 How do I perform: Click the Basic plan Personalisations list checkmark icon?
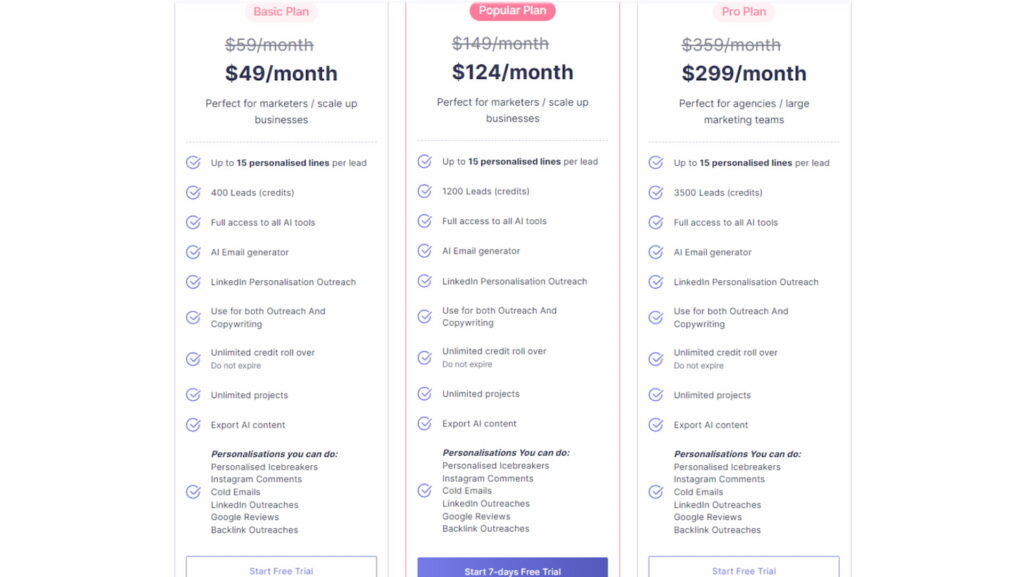pos(193,492)
